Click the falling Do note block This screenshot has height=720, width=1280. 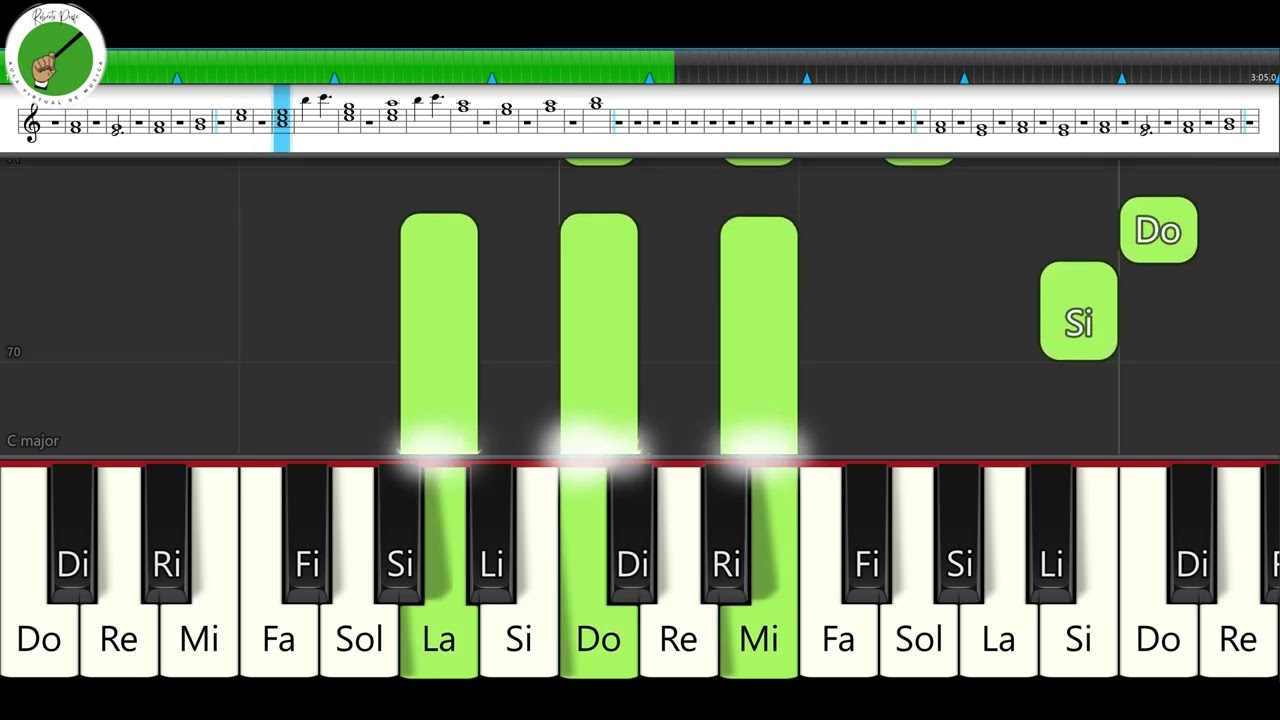pos(1158,230)
